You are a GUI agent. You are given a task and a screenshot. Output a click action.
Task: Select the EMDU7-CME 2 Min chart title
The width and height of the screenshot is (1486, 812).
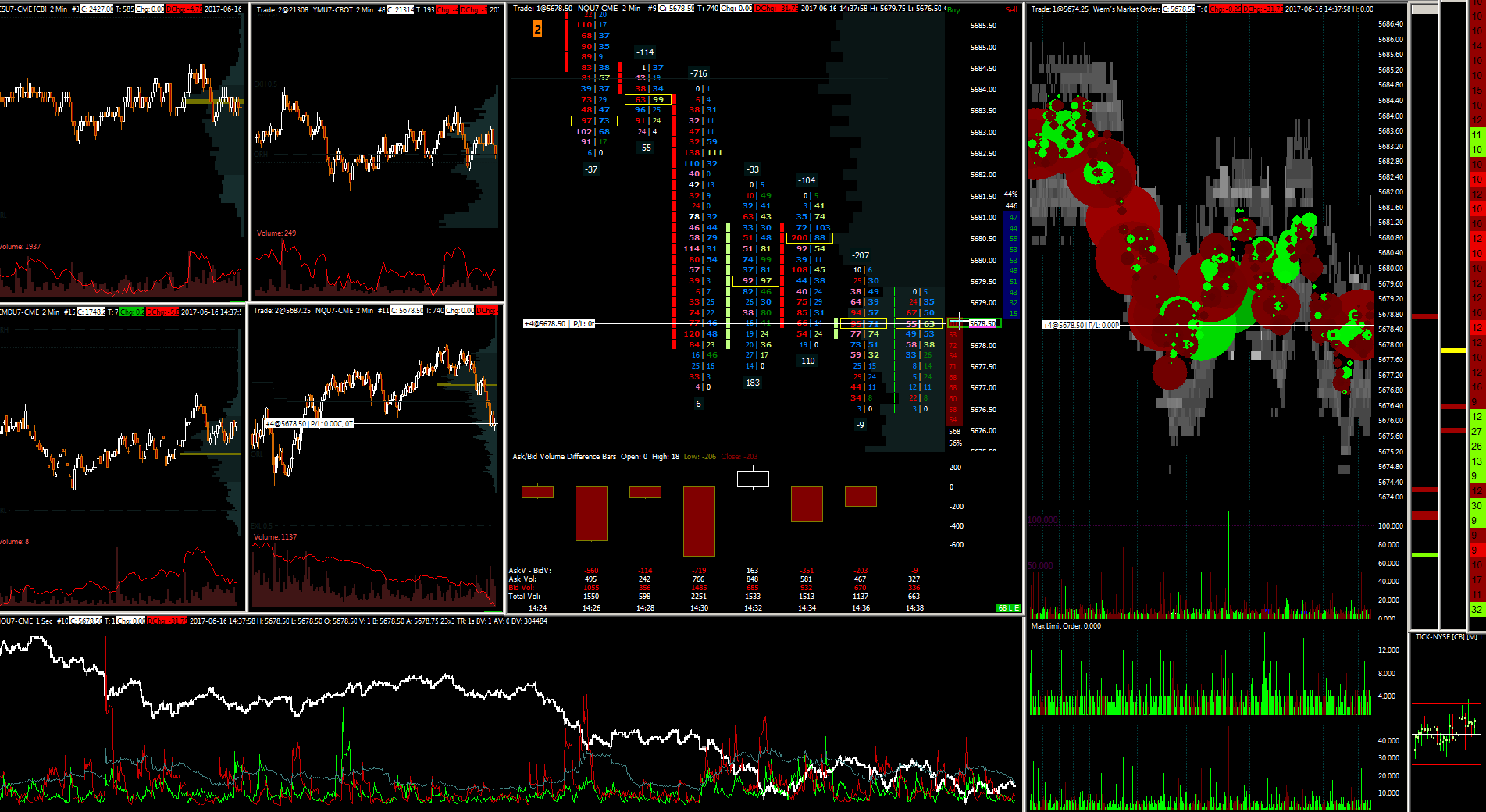pos(30,312)
